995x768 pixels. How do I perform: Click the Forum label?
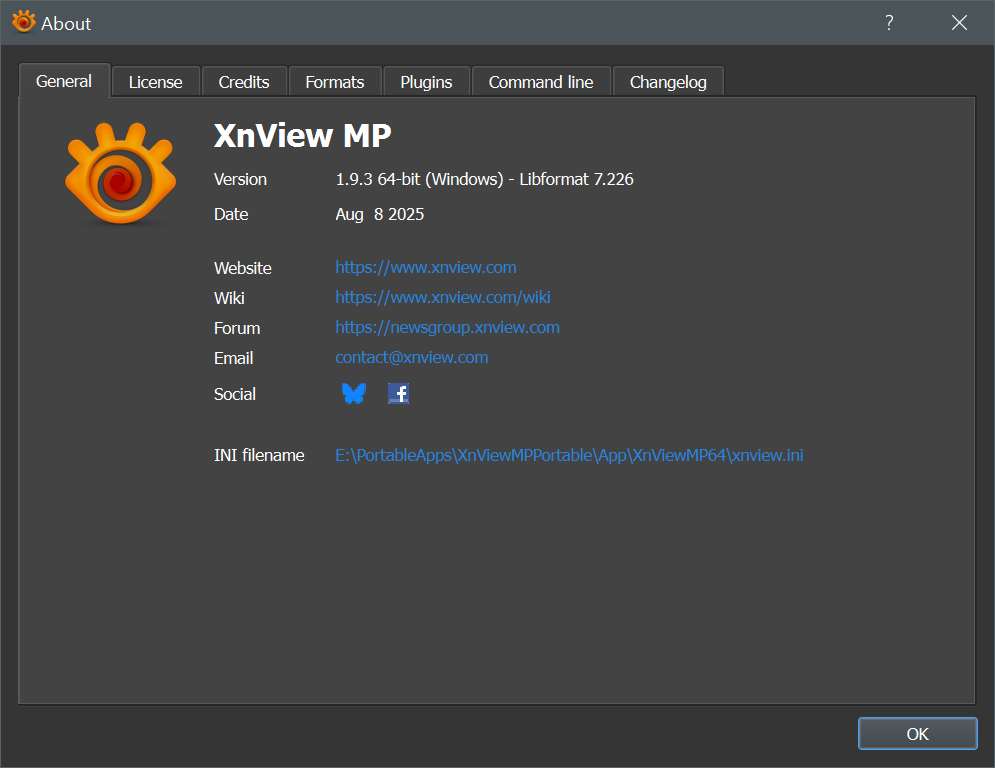pos(237,328)
